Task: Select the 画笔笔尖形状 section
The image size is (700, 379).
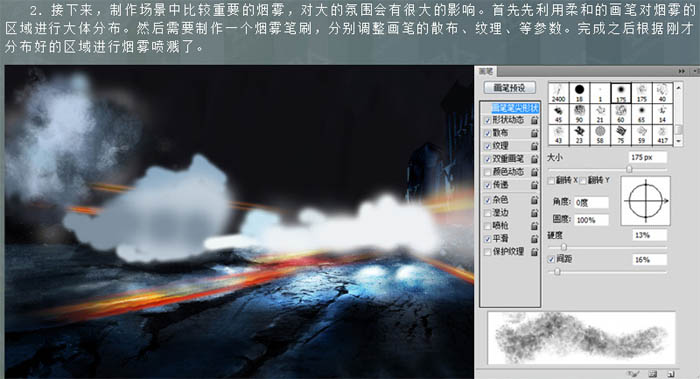Action: click(x=515, y=108)
